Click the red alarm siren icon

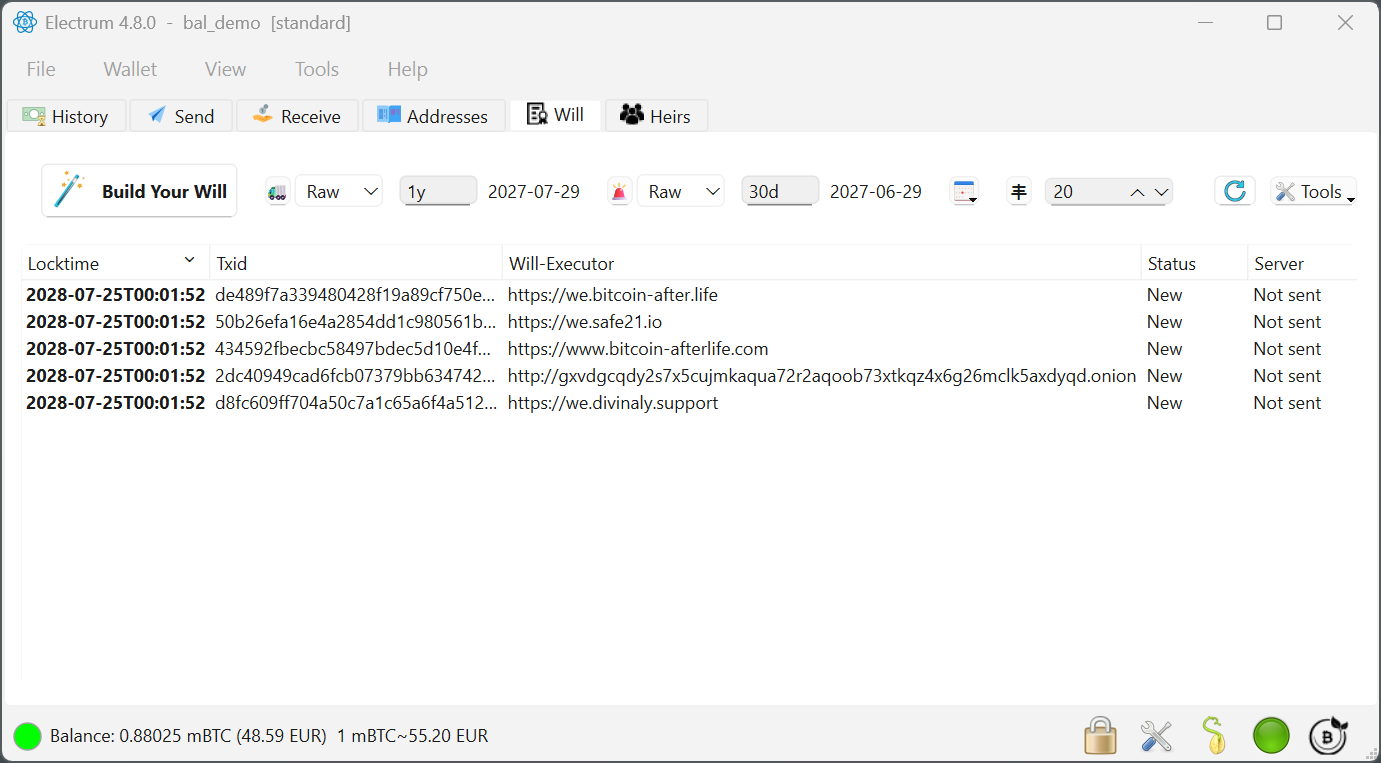pos(620,192)
